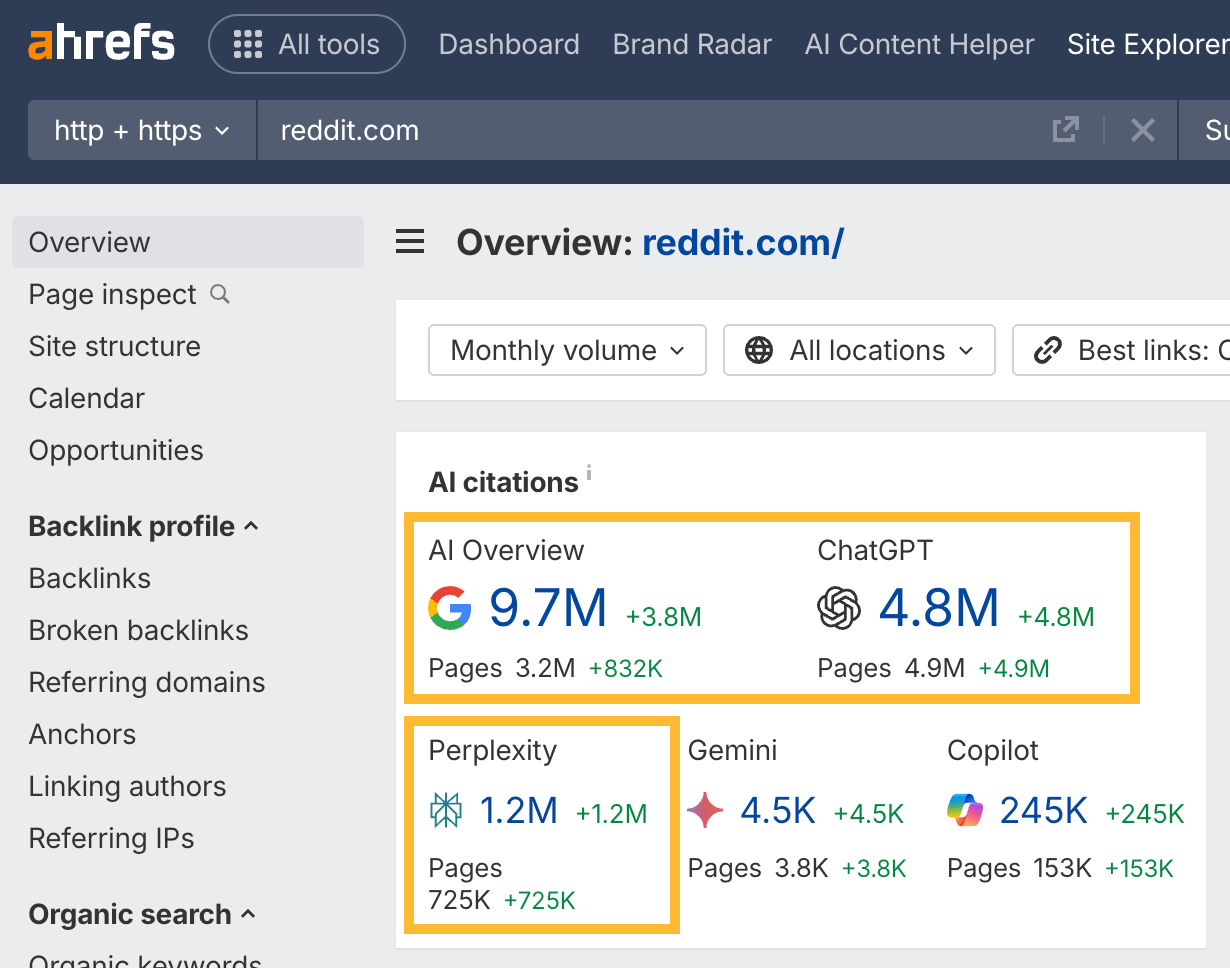Open the Monthly volume dropdown
The width and height of the screenshot is (1230, 968).
click(x=566, y=350)
